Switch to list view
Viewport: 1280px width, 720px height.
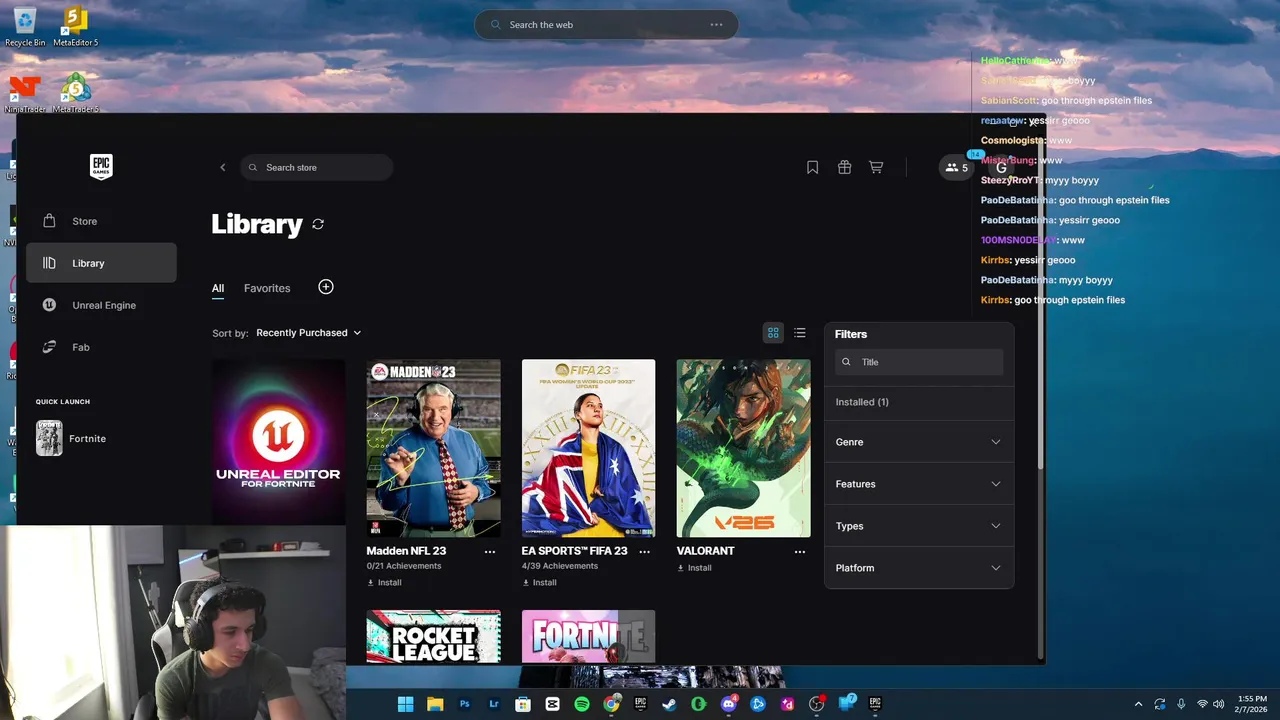click(800, 333)
